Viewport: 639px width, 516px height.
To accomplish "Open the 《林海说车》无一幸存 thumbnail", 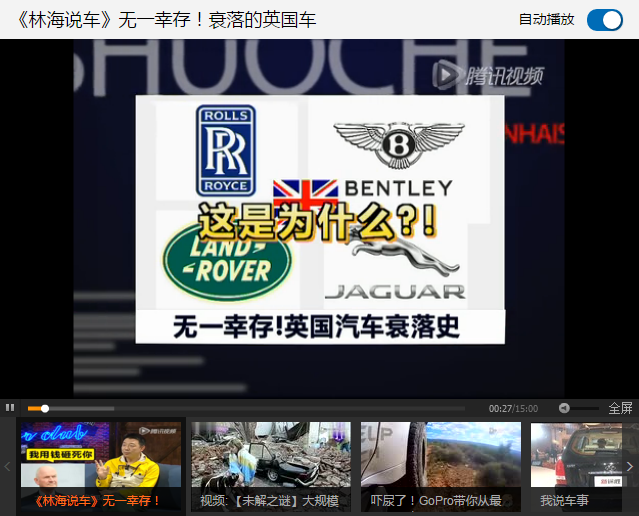I will (101, 466).
